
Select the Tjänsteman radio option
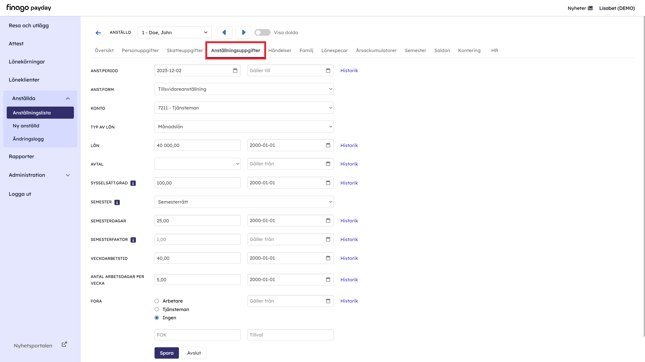point(157,309)
